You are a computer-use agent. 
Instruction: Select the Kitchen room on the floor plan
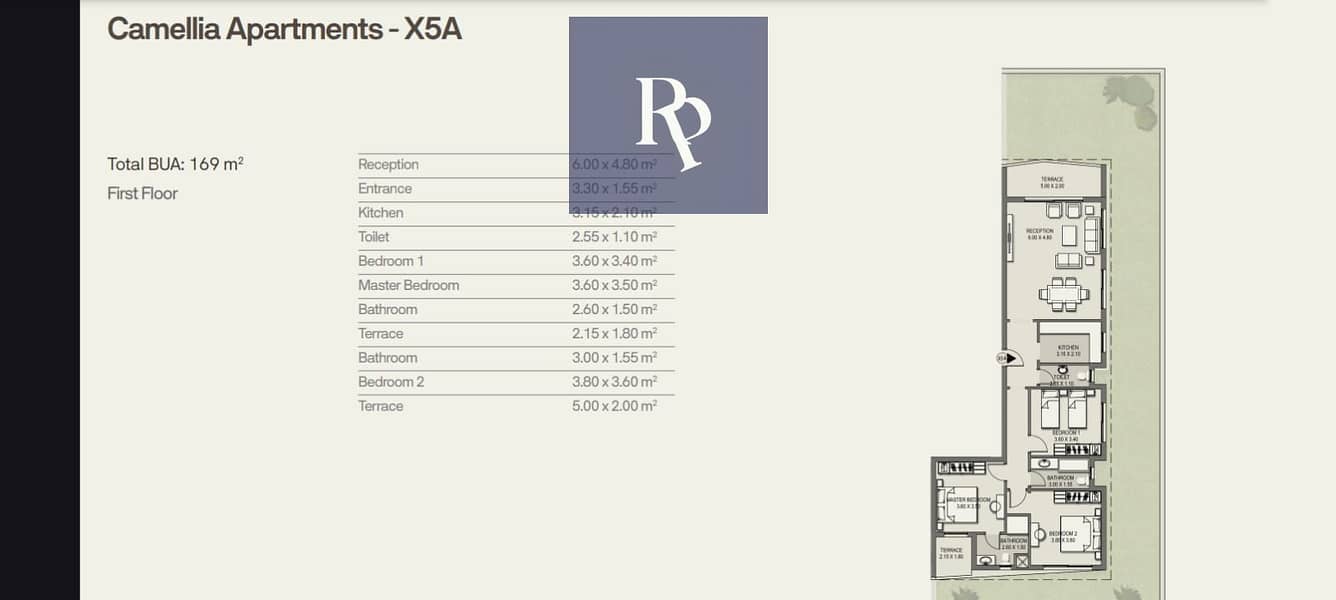click(1069, 346)
